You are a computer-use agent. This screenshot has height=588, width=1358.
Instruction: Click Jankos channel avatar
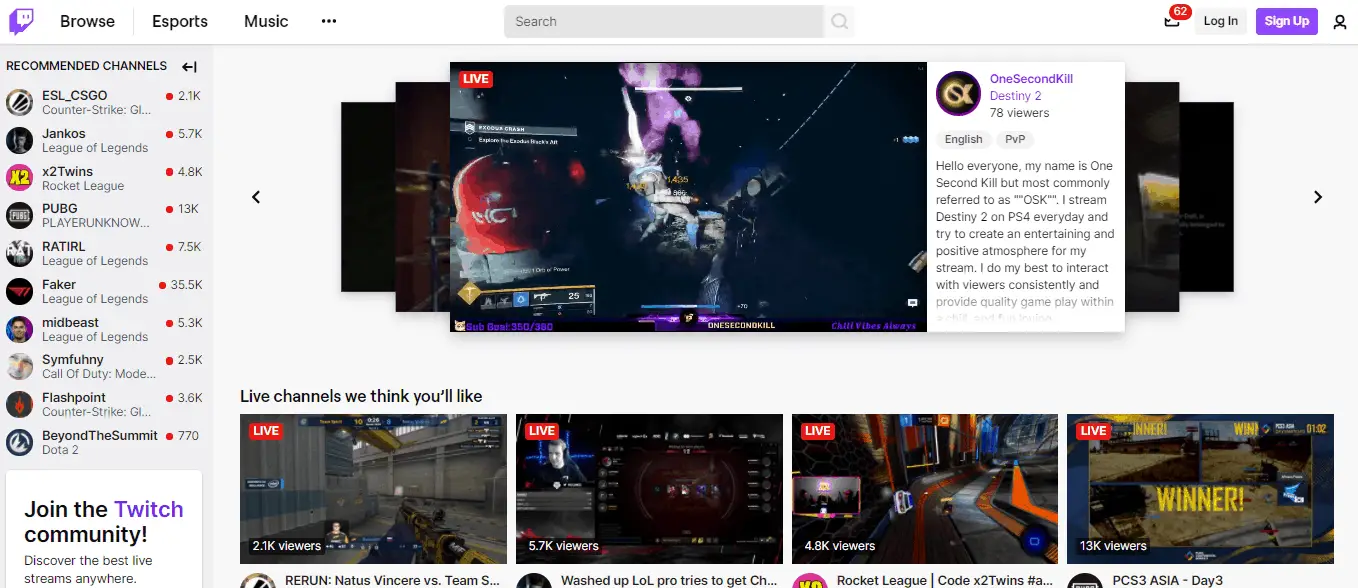click(x=19, y=140)
